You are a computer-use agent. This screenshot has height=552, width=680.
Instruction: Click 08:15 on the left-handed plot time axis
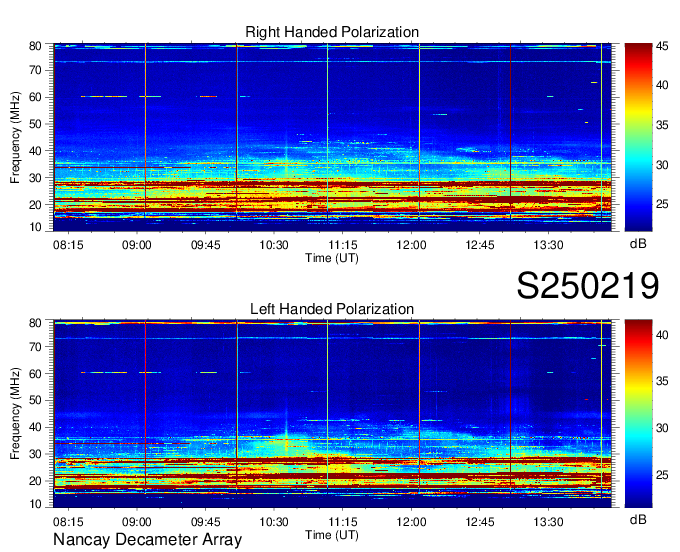click(68, 521)
